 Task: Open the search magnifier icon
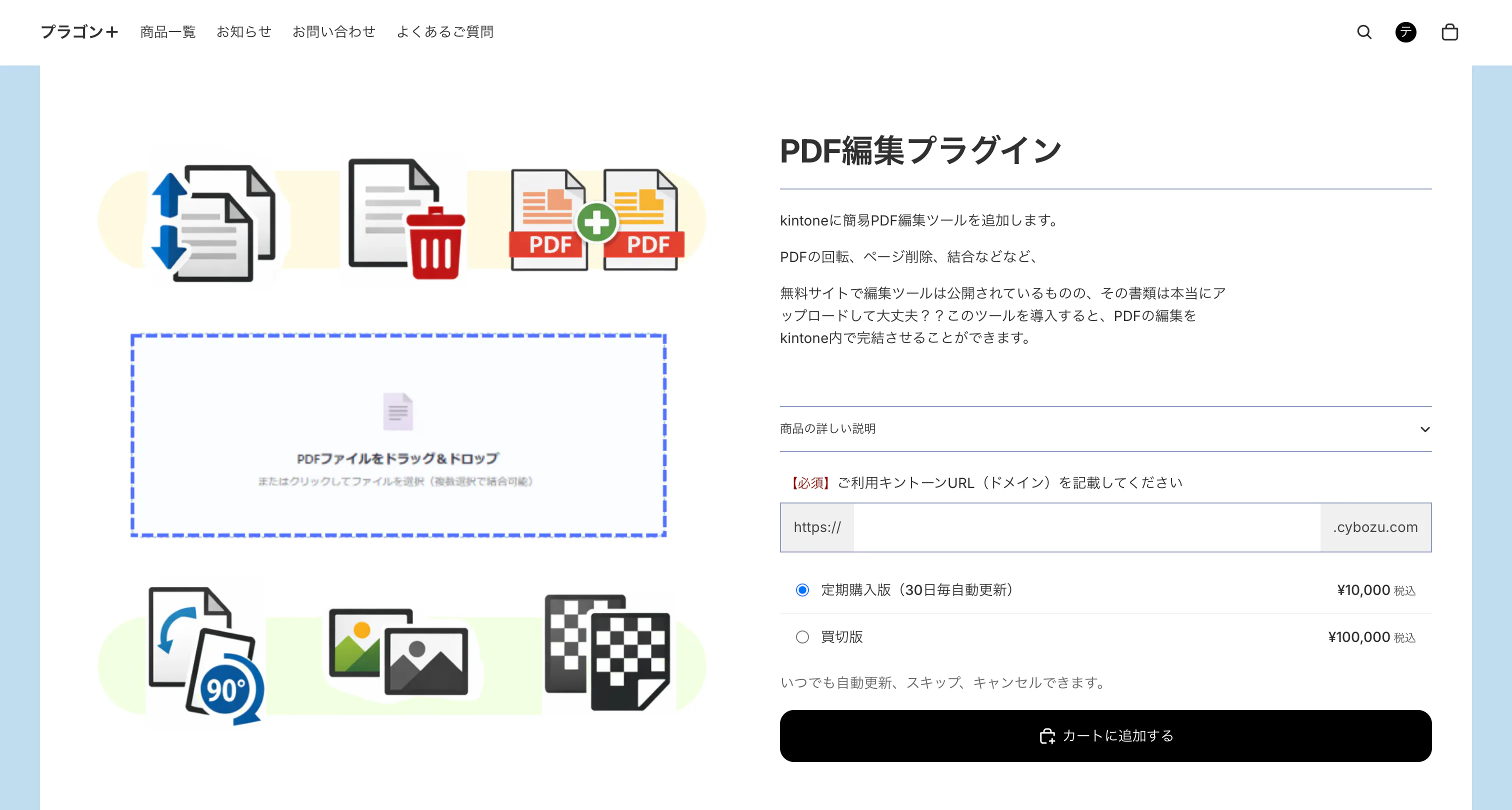point(1364,32)
